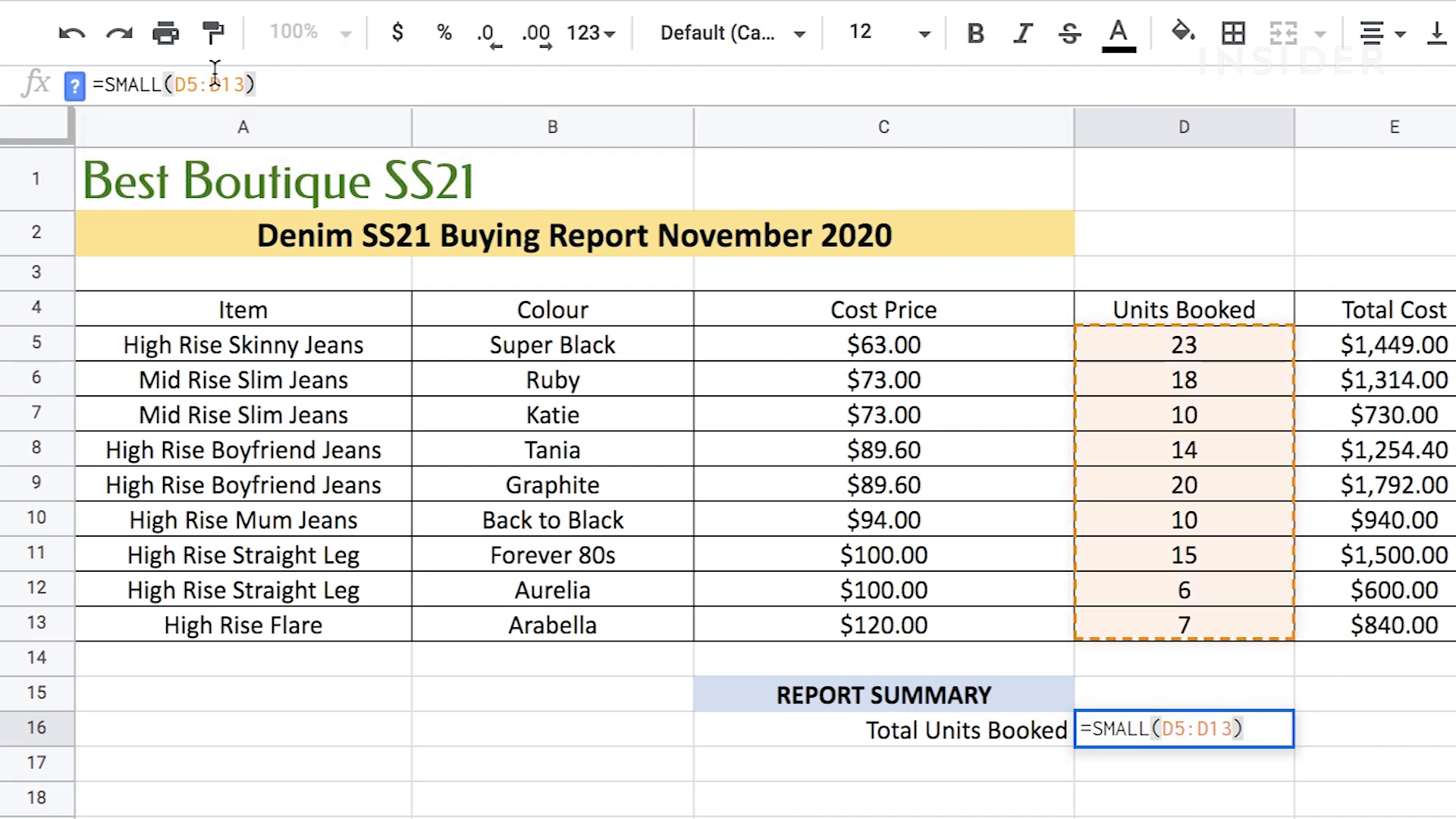
Task: Open horizontal align dropdown
Action: point(1382,33)
